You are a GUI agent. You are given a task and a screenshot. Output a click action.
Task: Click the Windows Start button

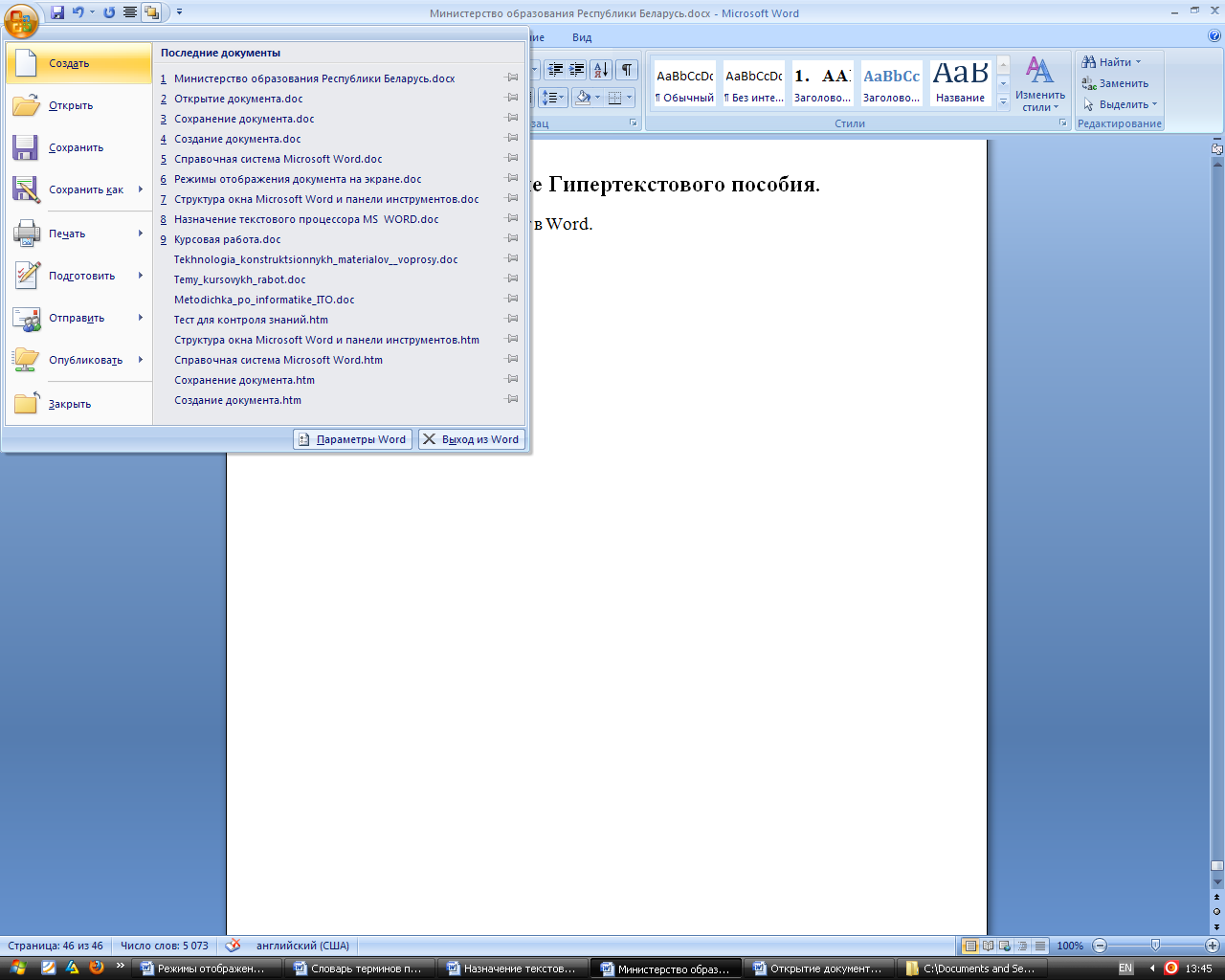[17, 968]
